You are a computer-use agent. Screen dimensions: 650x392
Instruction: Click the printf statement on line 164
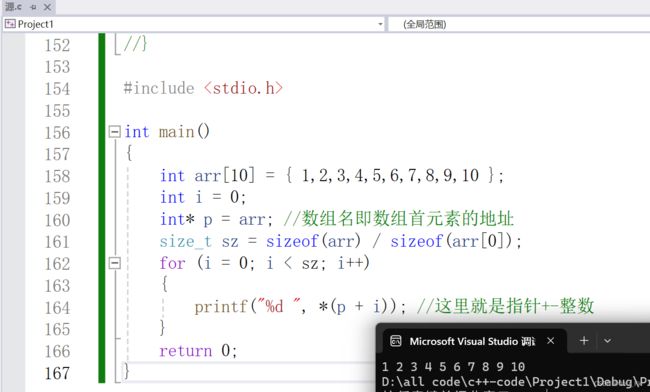click(300, 307)
